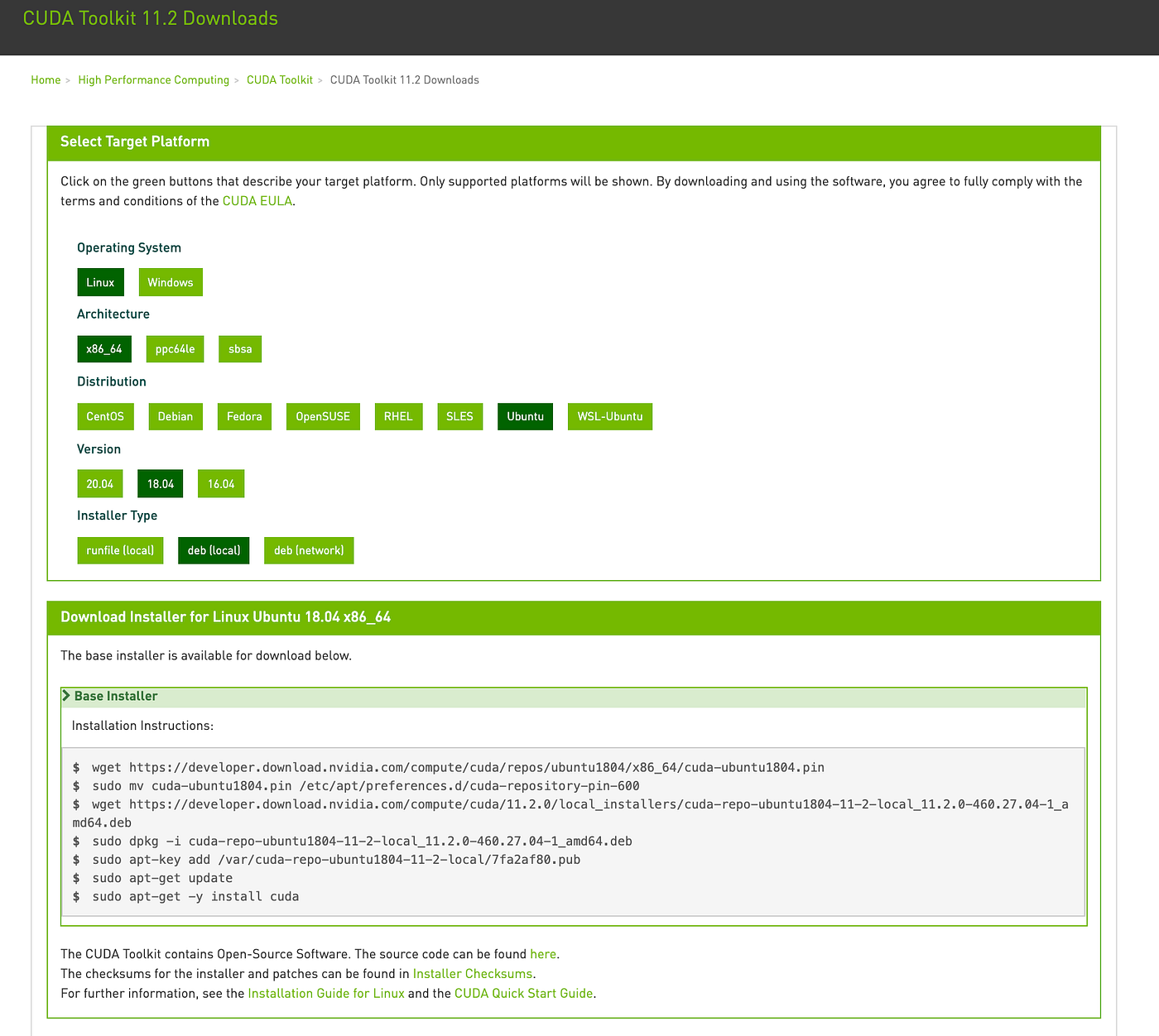Choose the sbsa architecture
Screen dimensions: 1159x1036
click(239, 348)
